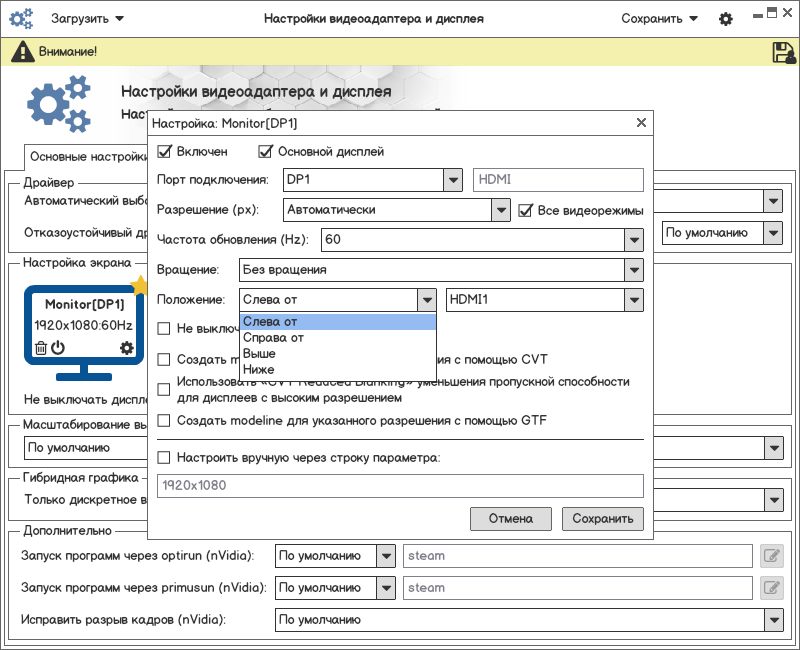Viewport: 800px width, 650px height.
Task: Open the HDMI1 reference monitor dropdown
Action: pos(632,300)
